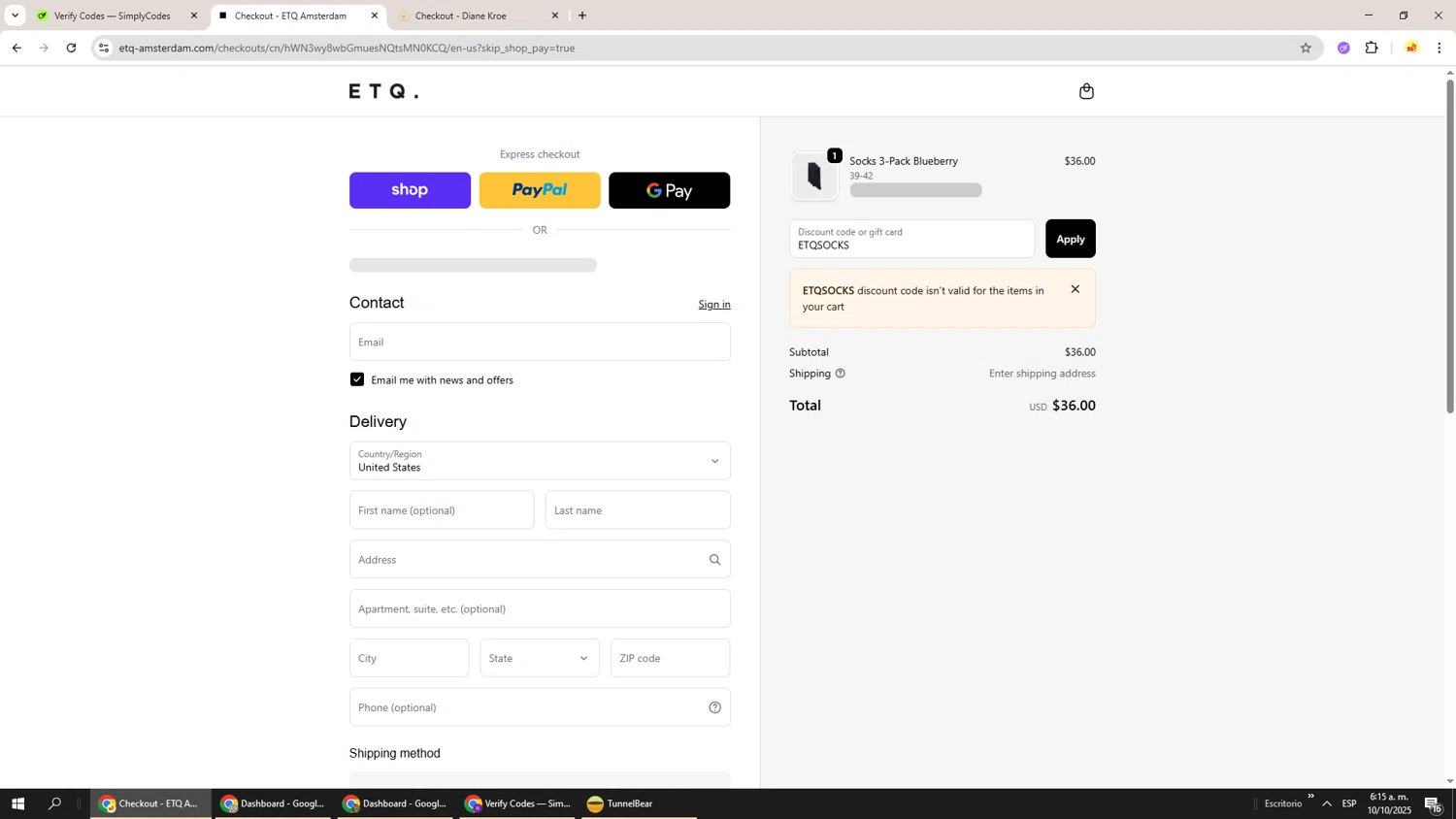Viewport: 1456px width, 819px height.
Task: Focus the Email input field
Action: coord(540,342)
